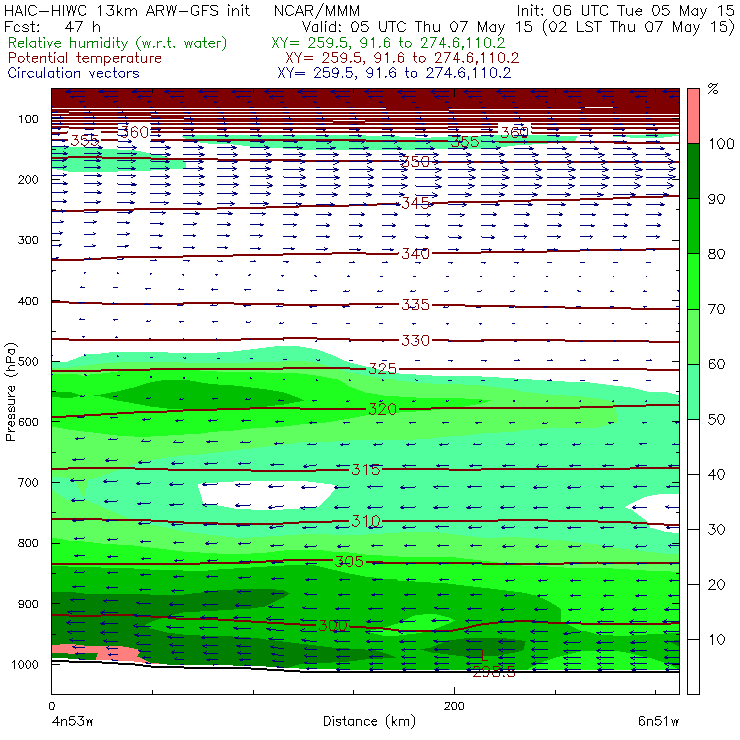Viewport: 740px width, 740px height.
Task: Click the 345 potential temperature contour label
Action: click(415, 203)
